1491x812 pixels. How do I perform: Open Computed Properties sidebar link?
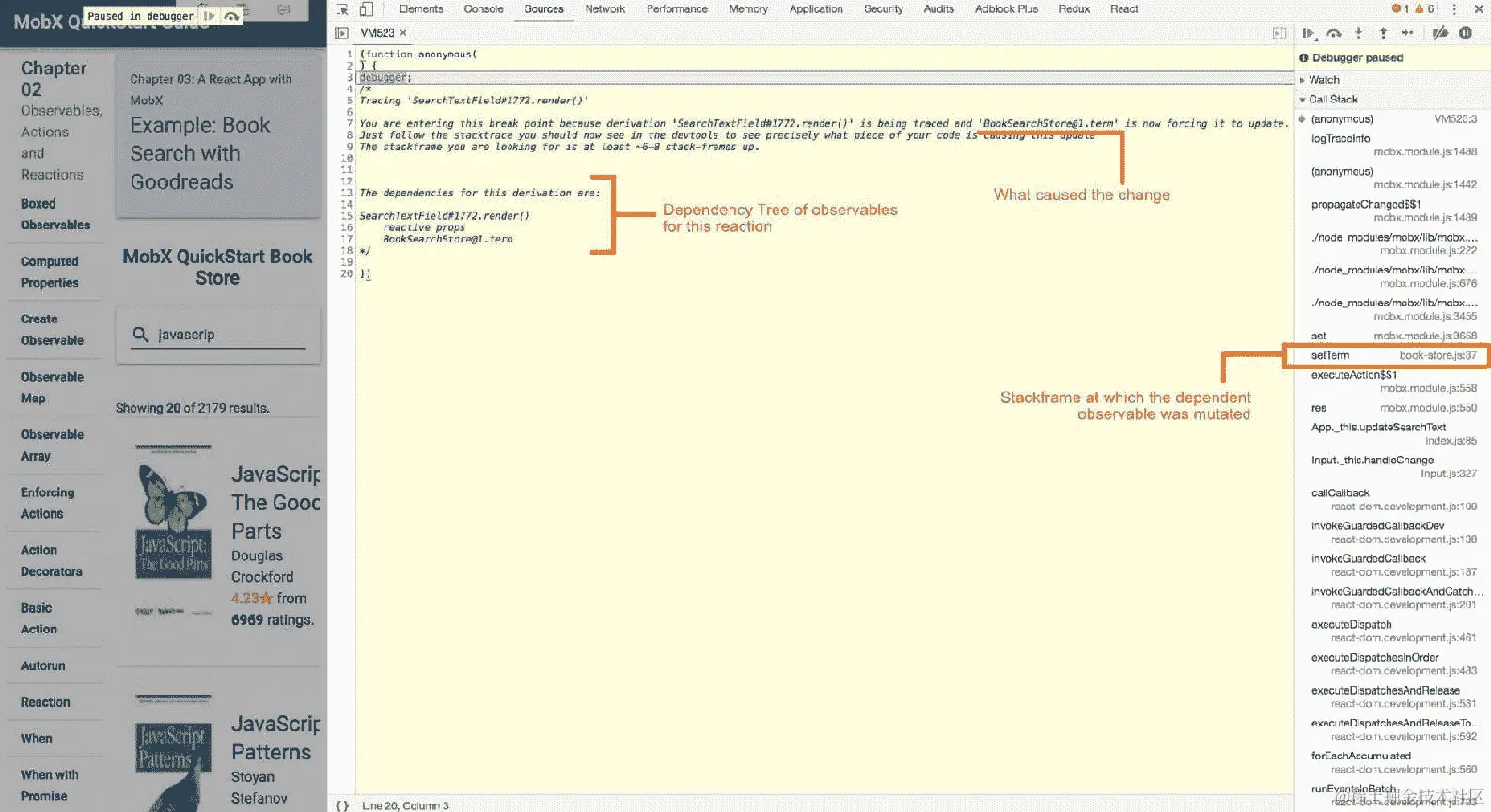pyautogui.click(x=50, y=272)
